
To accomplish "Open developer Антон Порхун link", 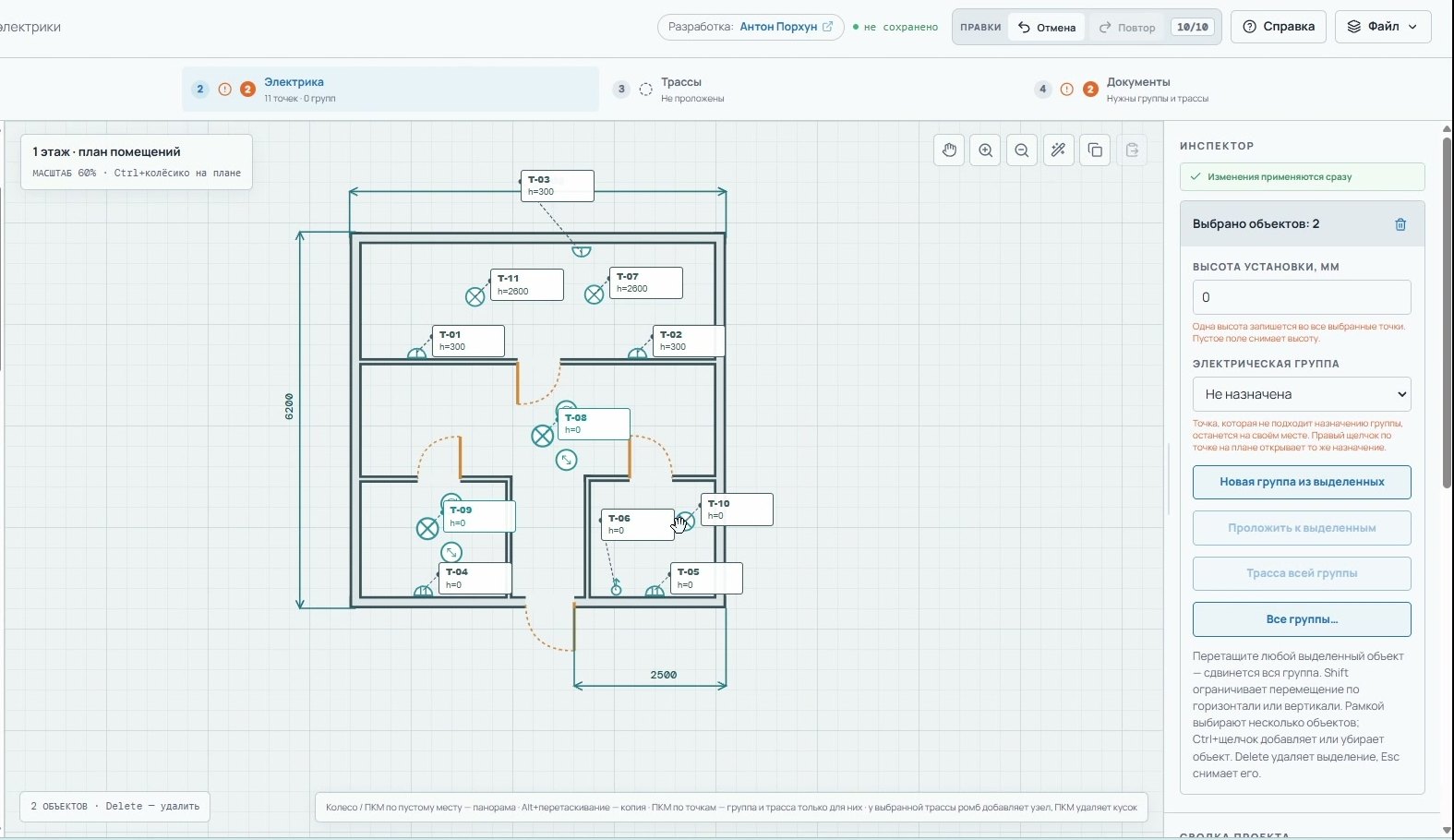I will point(787,27).
